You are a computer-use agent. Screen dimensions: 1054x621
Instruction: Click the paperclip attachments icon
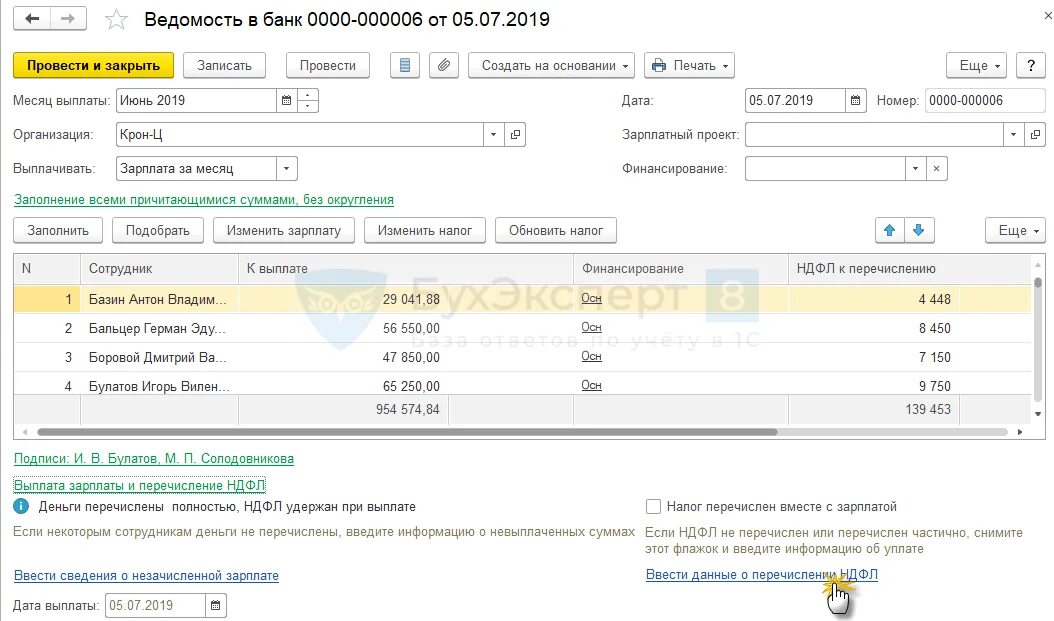(x=444, y=65)
